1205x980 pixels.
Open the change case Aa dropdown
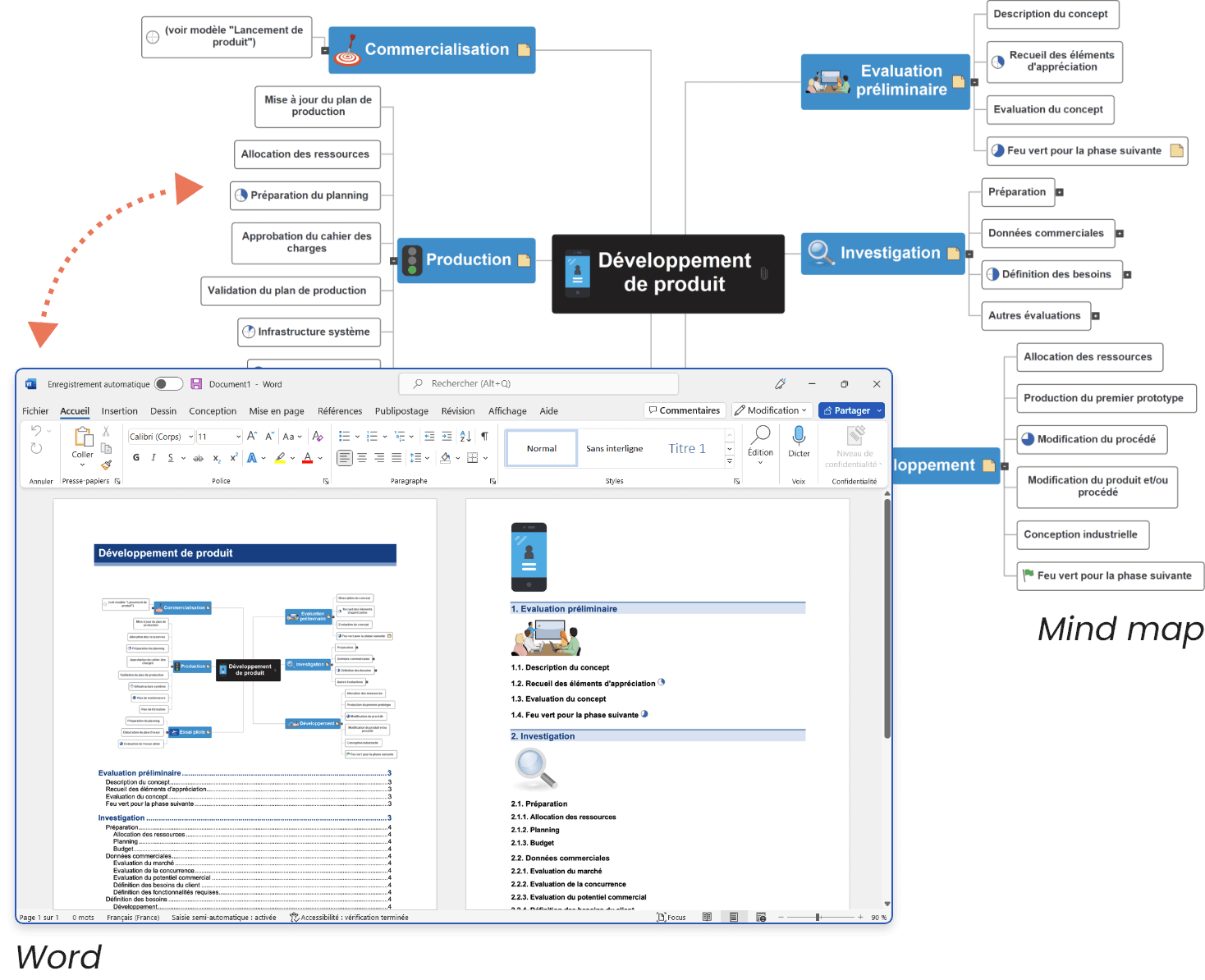[292, 437]
